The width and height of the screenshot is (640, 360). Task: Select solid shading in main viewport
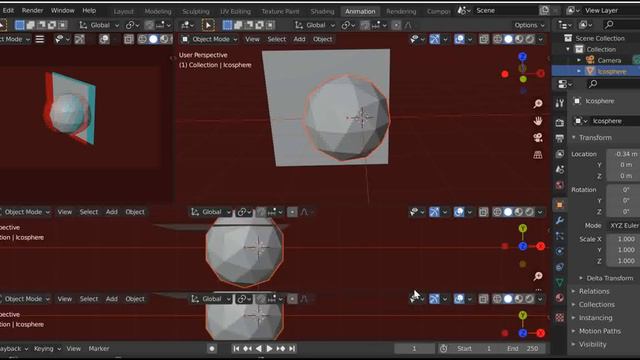click(508, 39)
